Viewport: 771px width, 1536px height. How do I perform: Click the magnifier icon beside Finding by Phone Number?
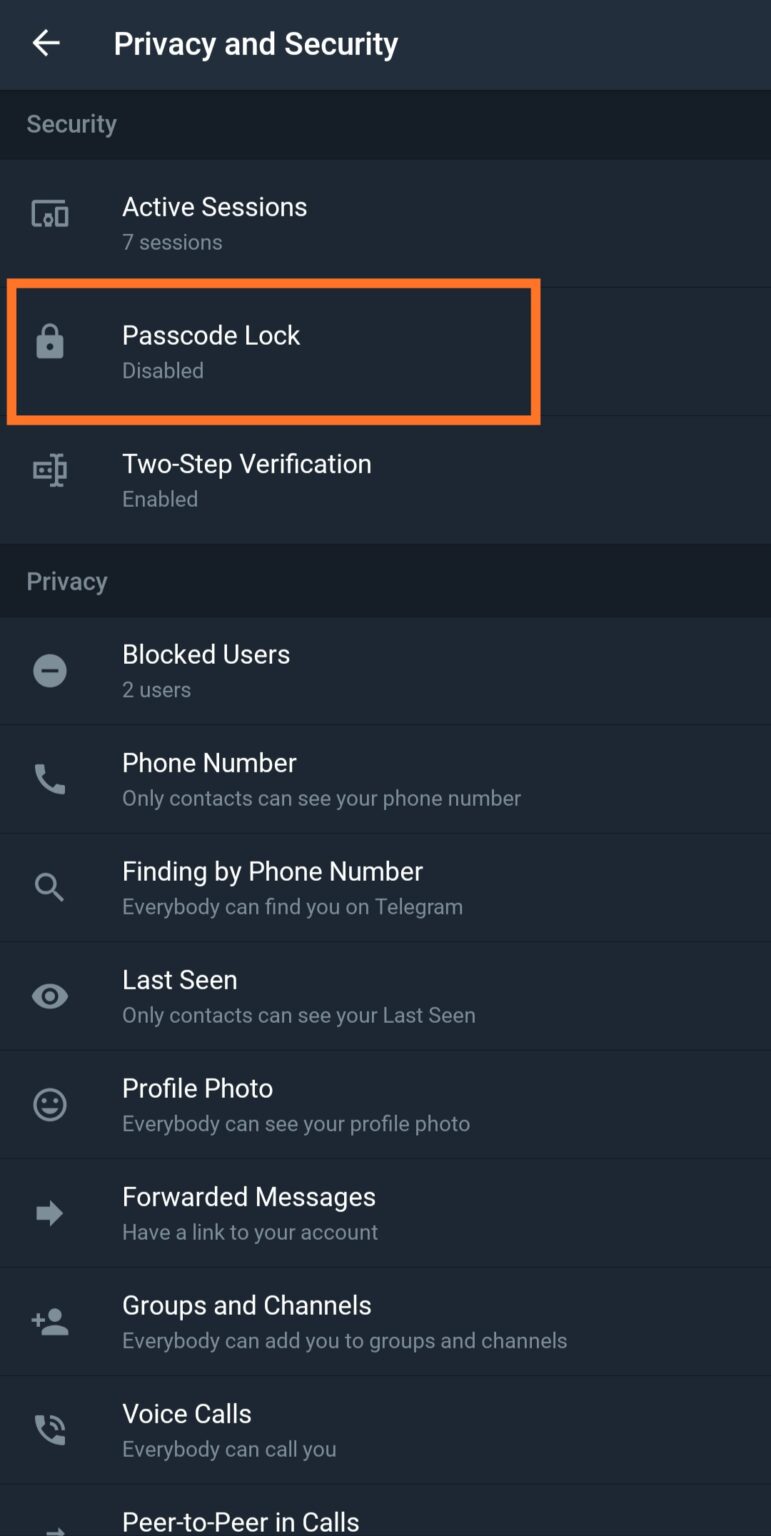click(x=50, y=887)
